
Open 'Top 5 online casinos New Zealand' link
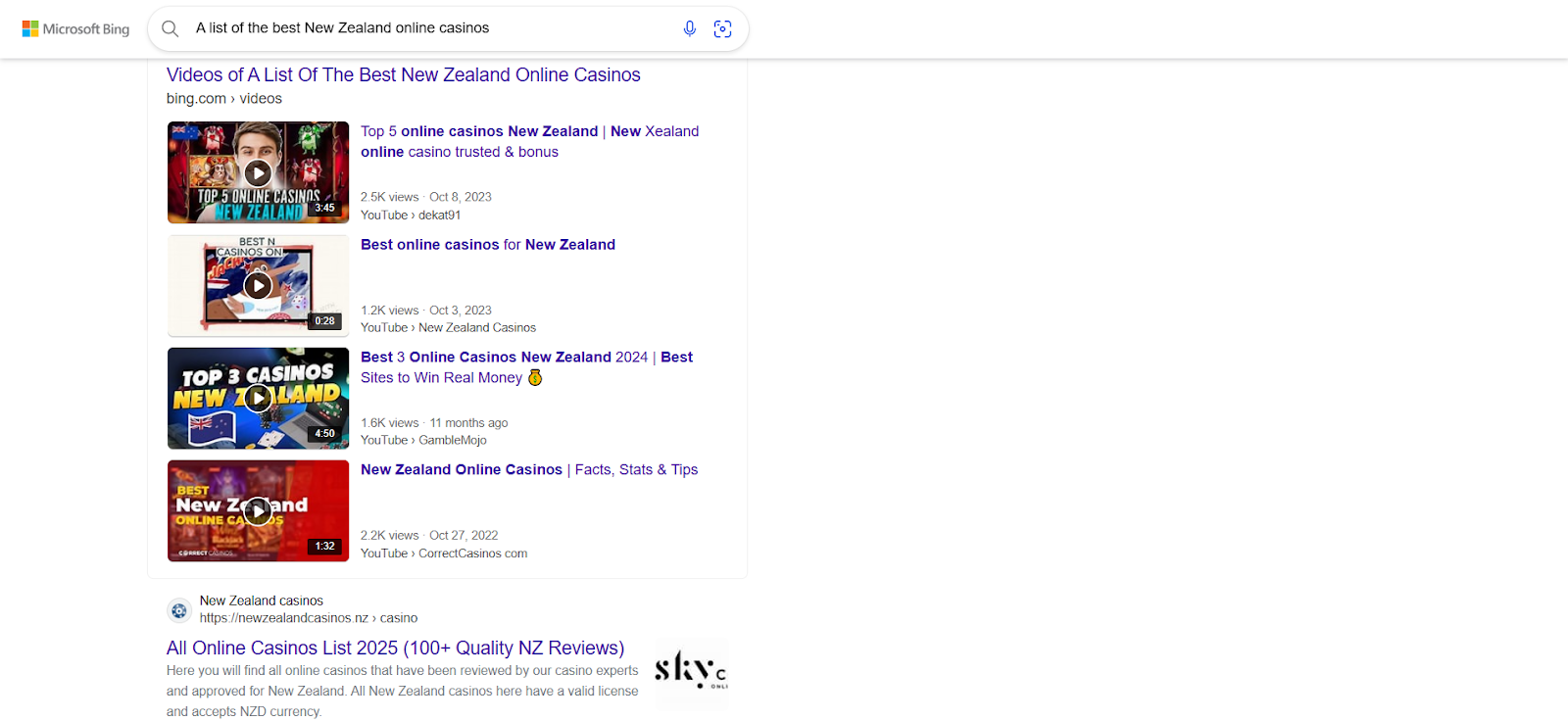[529, 141]
